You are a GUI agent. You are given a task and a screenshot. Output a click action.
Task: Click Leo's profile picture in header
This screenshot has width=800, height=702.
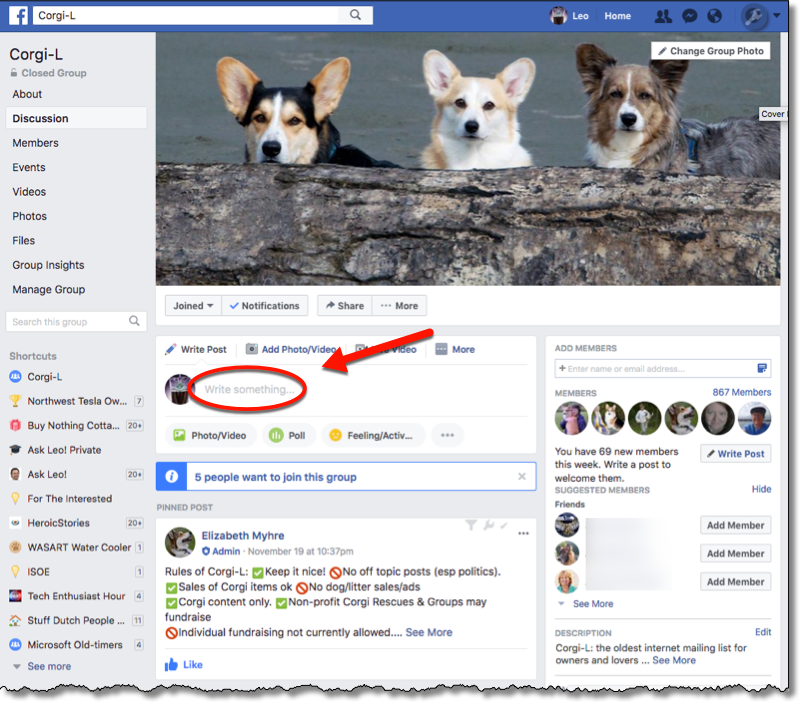tap(559, 16)
